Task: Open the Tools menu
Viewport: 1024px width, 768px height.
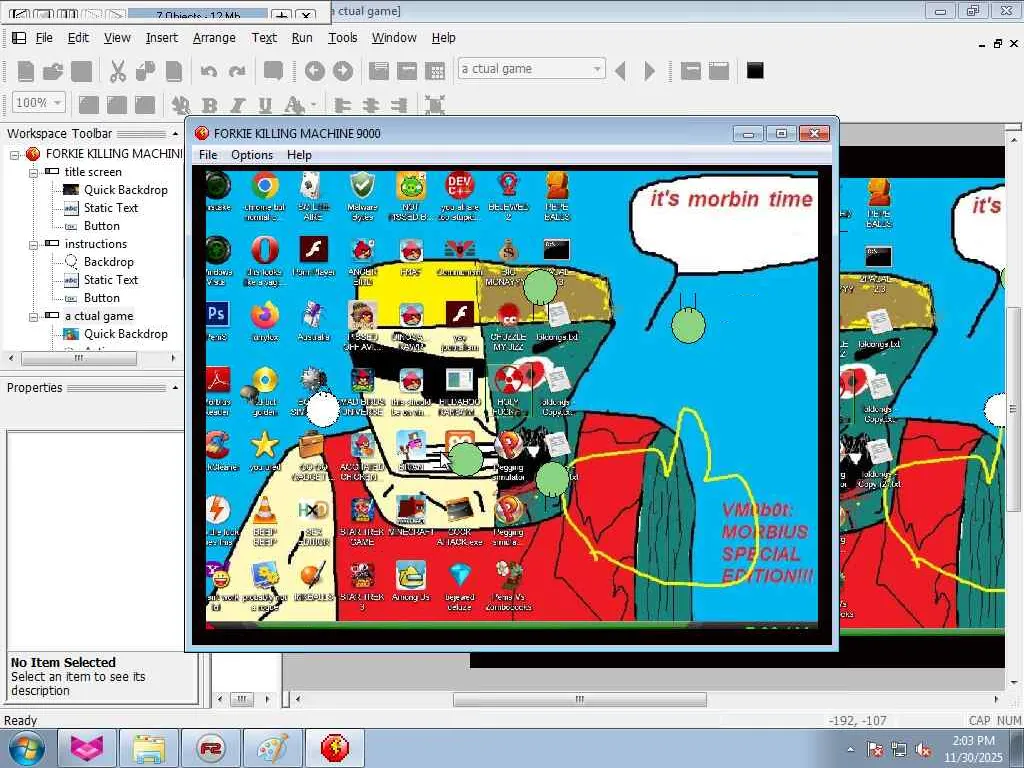Action: pyautogui.click(x=342, y=38)
